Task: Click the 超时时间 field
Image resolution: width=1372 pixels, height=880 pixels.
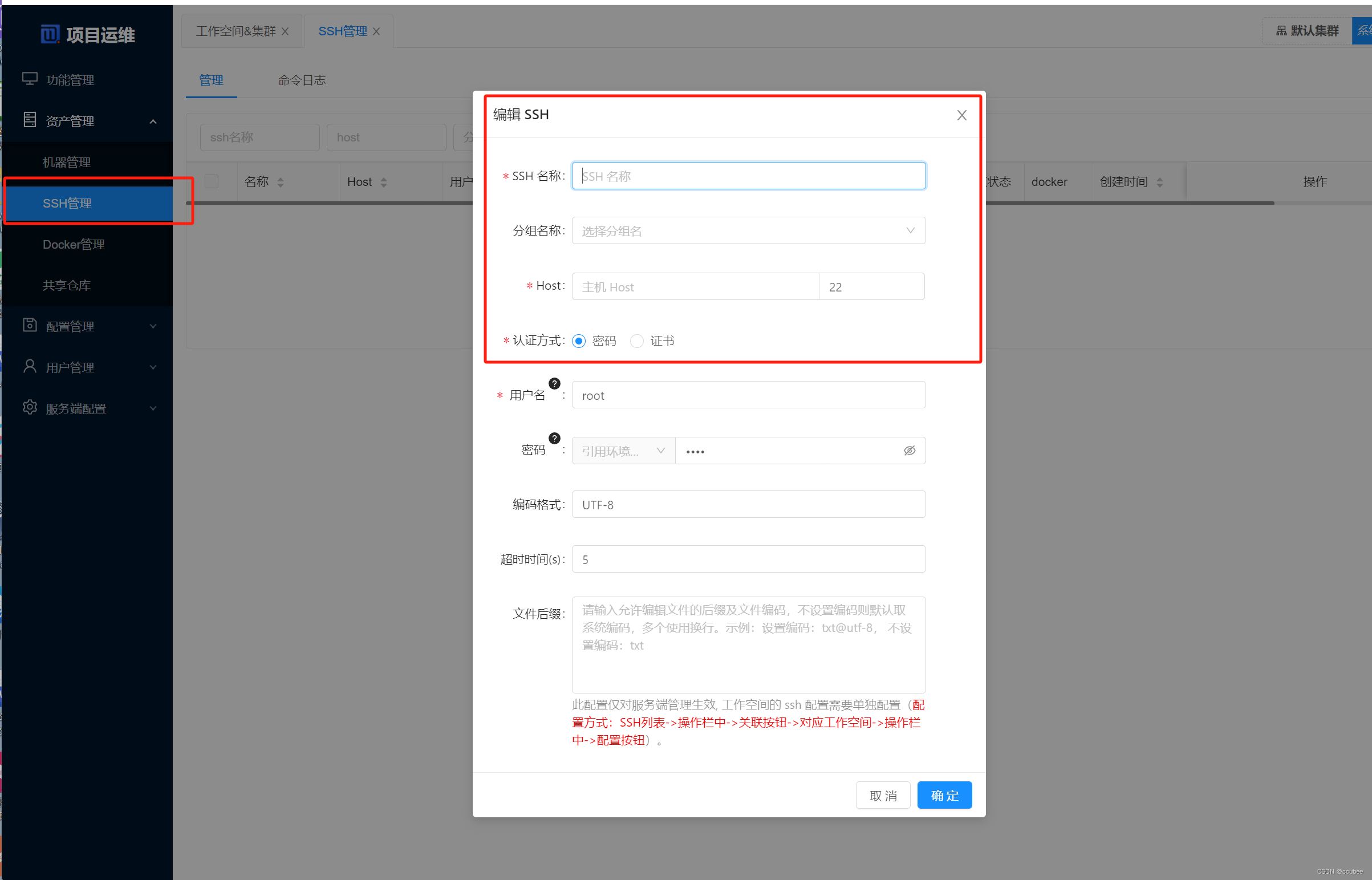Action: 748,559
